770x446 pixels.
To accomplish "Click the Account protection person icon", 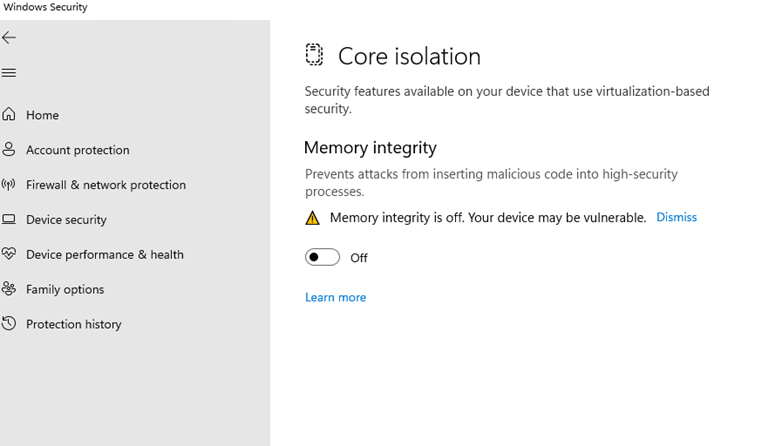I will (x=9, y=149).
